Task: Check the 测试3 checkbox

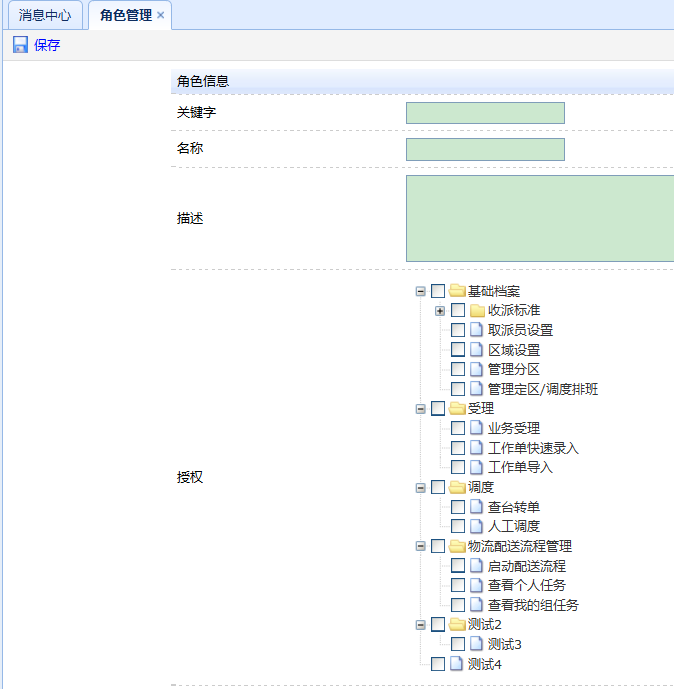Action: tap(458, 644)
